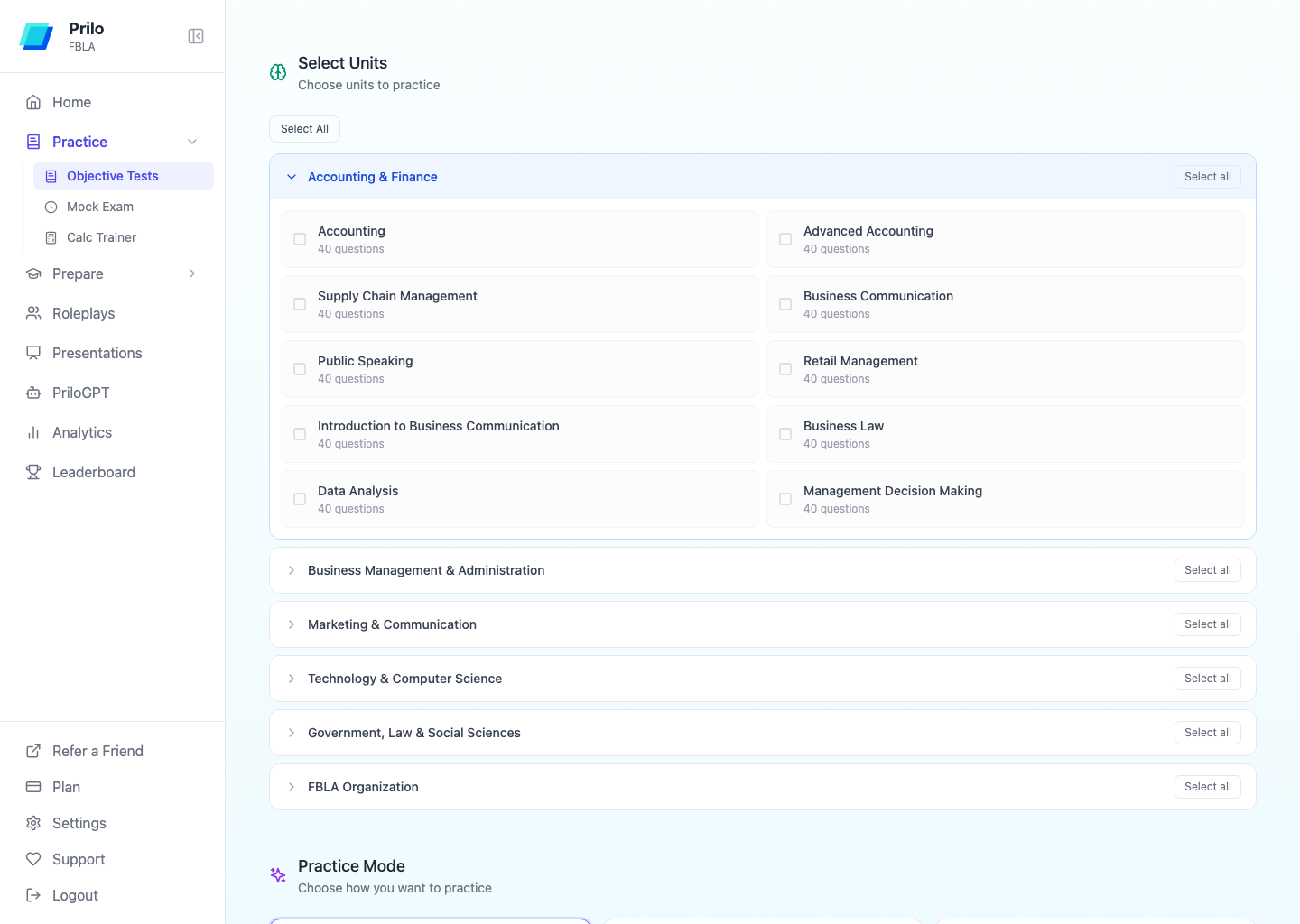
Task: Click the Settings gear icon
Action: point(33,823)
